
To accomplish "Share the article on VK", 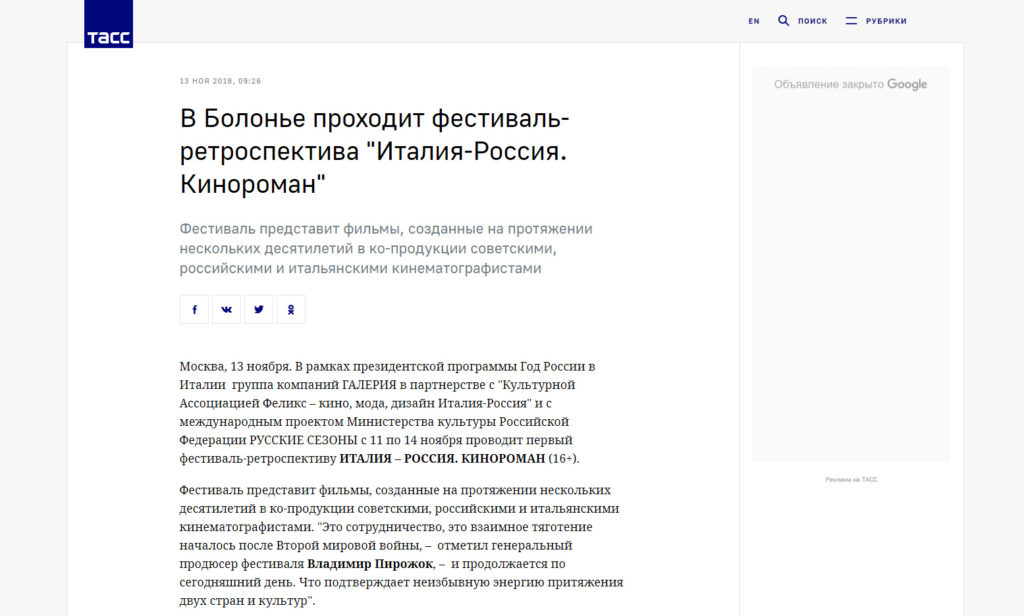I will pos(227,309).
